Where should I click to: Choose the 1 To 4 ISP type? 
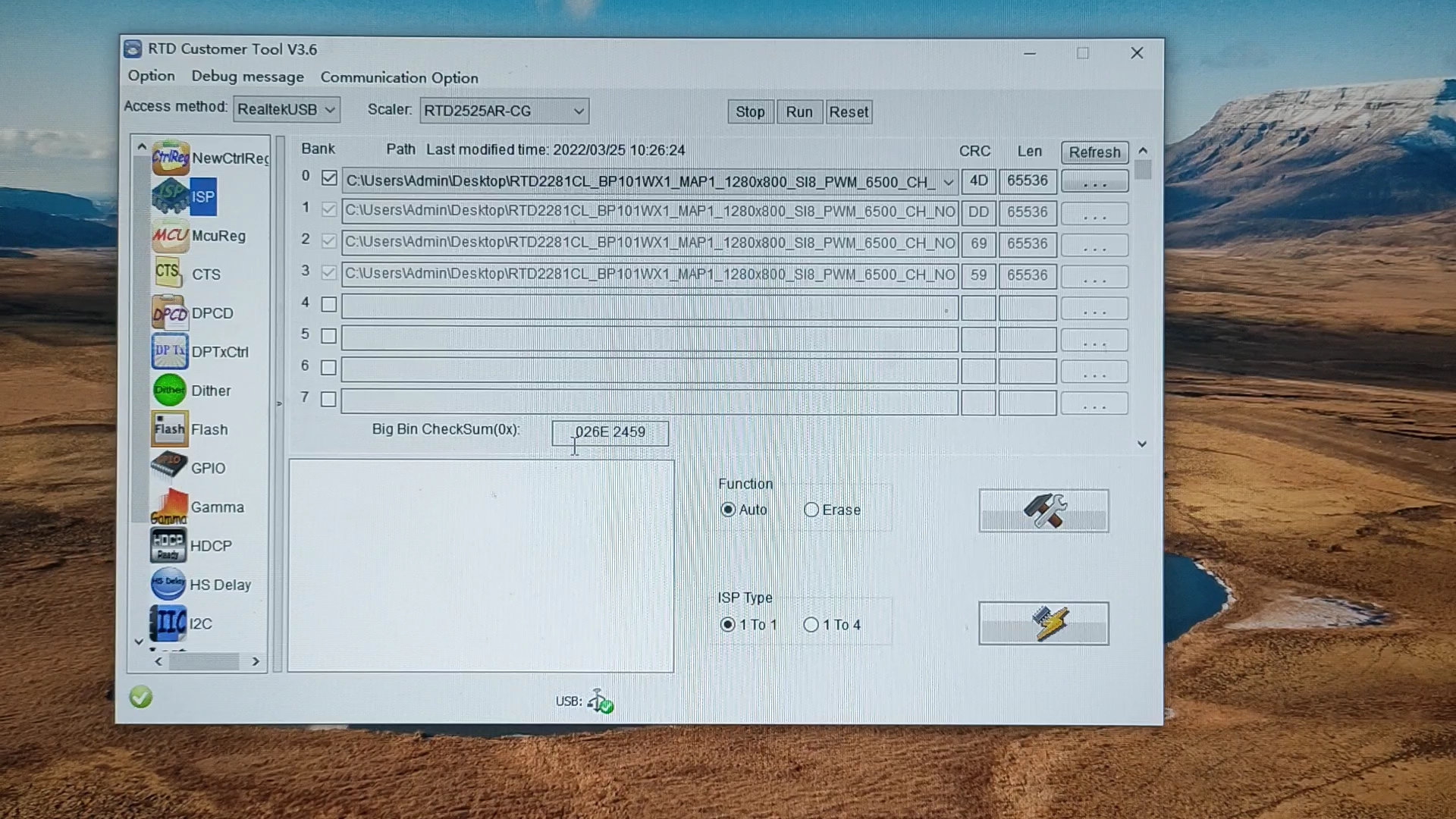811,624
